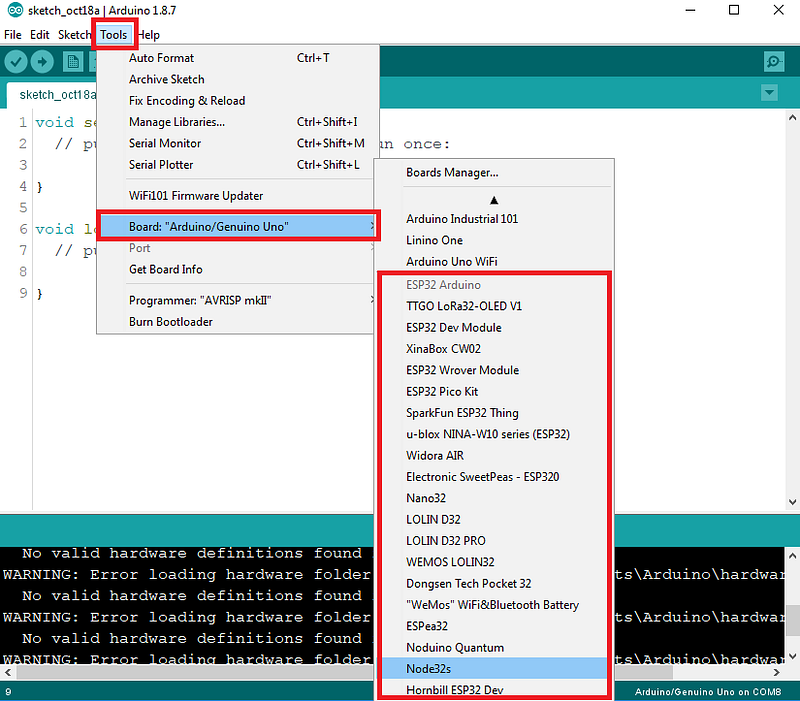Select the Arduino Industrial 101 board
Viewport: 800px width, 701px height.
tap(494, 219)
